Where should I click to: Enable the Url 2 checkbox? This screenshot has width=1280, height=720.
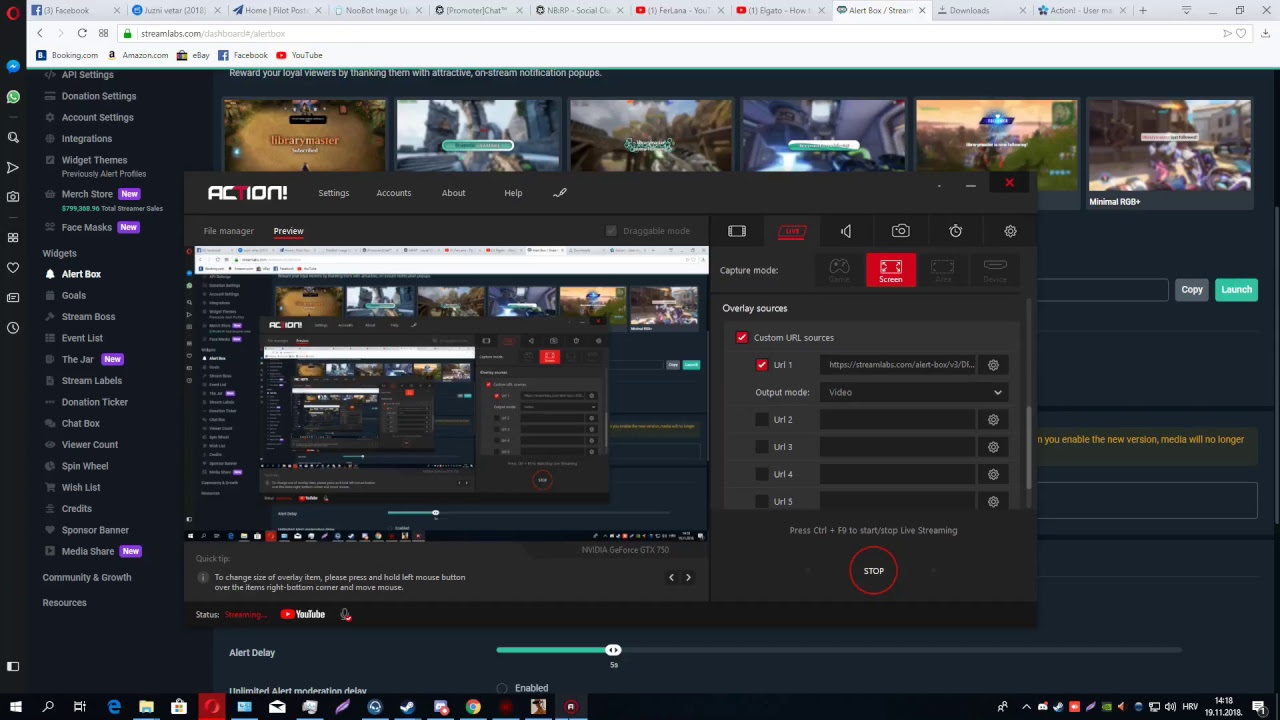tap(762, 420)
